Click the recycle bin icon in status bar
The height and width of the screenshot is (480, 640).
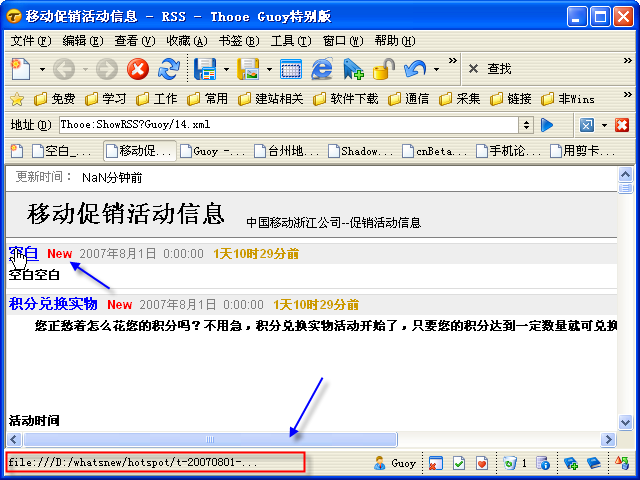[x=509, y=463]
